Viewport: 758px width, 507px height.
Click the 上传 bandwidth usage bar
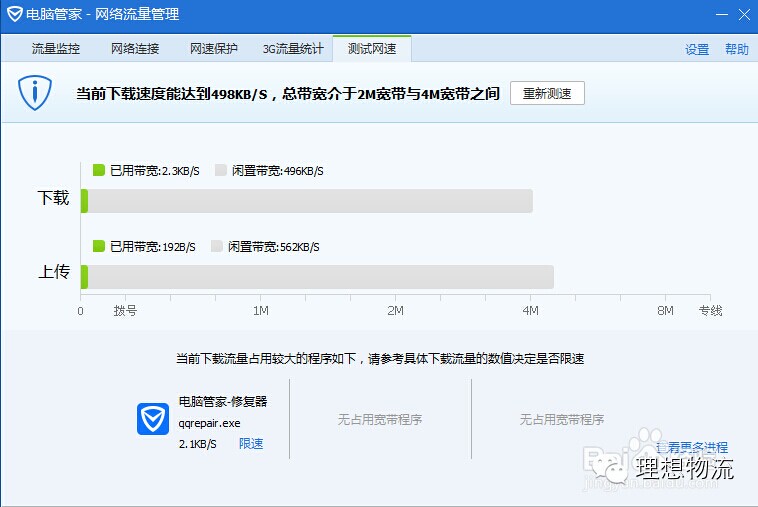317,277
